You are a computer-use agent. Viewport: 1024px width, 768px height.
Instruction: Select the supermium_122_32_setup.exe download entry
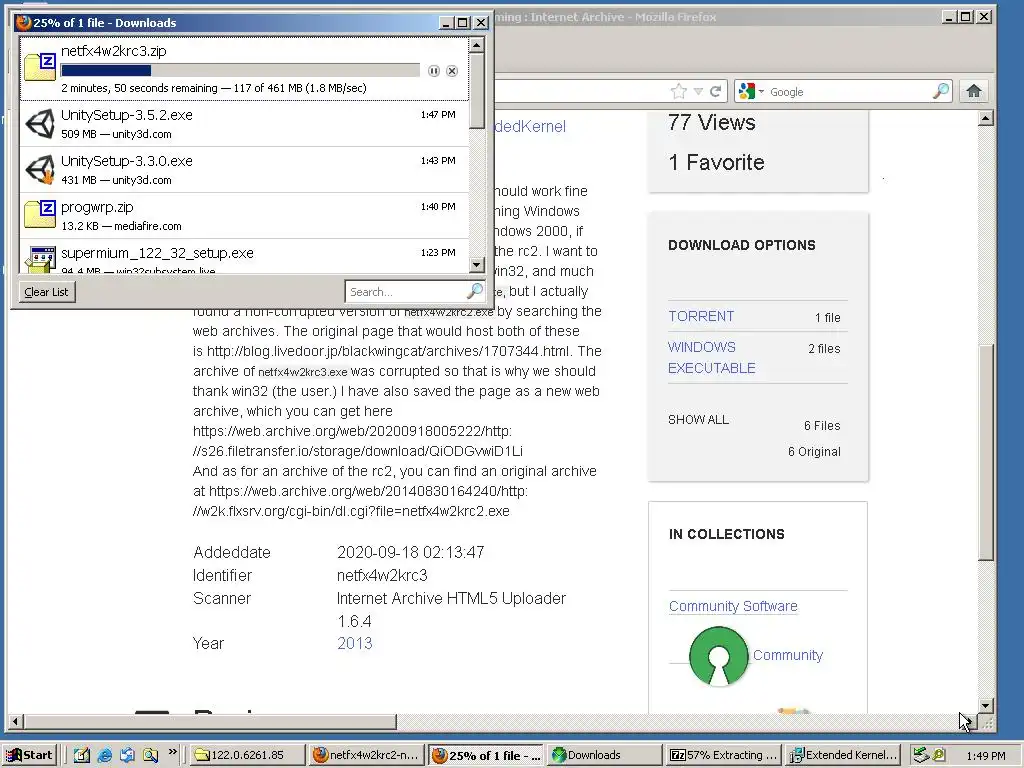tap(244, 257)
